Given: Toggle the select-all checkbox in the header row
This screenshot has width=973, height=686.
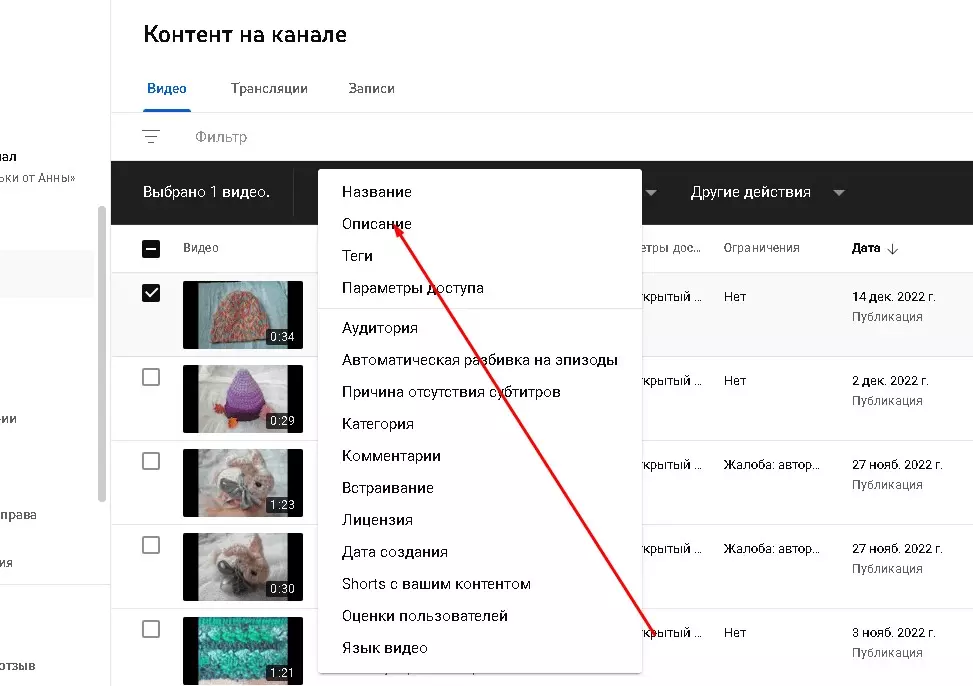Looking at the screenshot, I should tap(151, 248).
